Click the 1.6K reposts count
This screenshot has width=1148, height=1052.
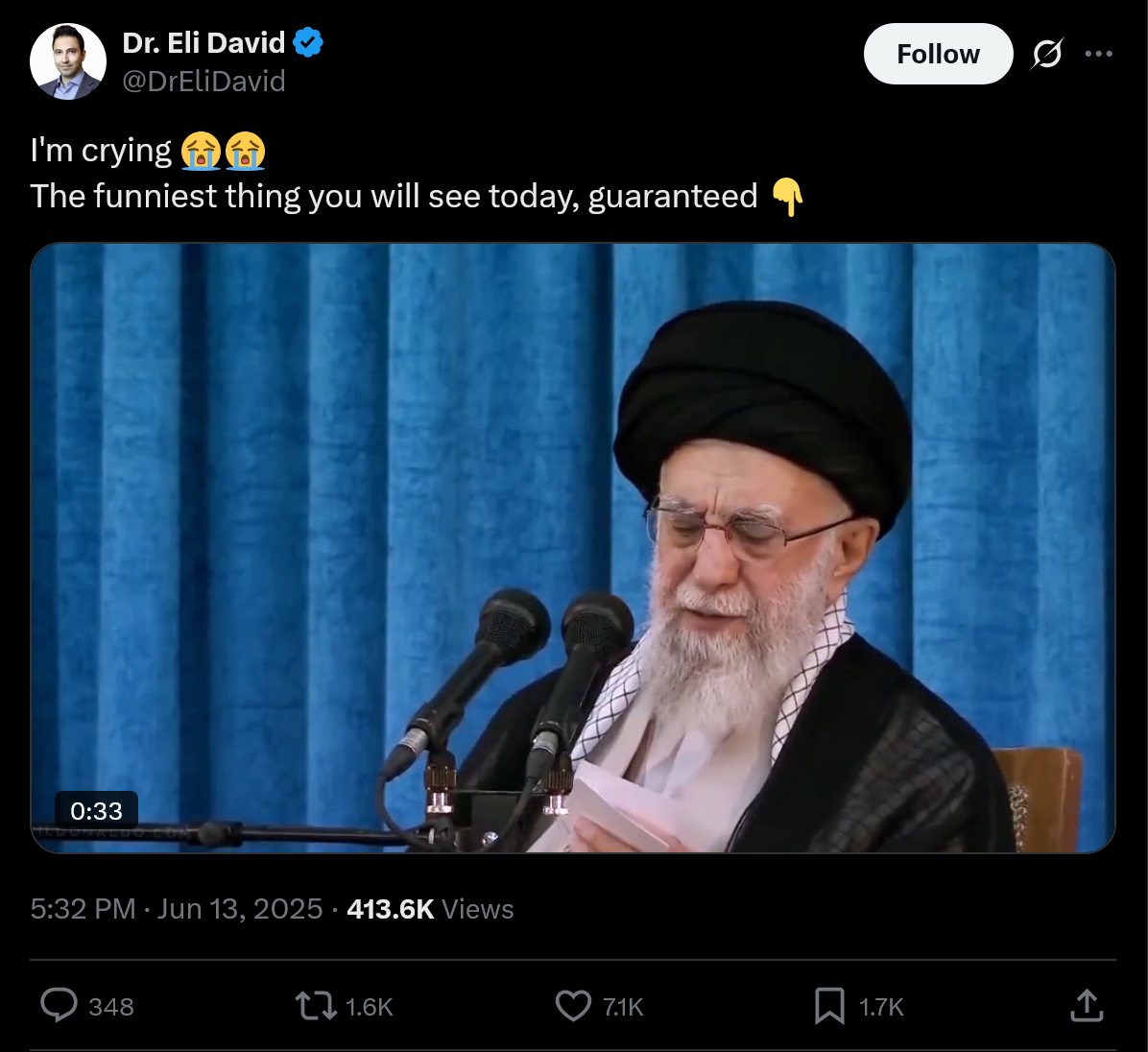pos(369,1007)
